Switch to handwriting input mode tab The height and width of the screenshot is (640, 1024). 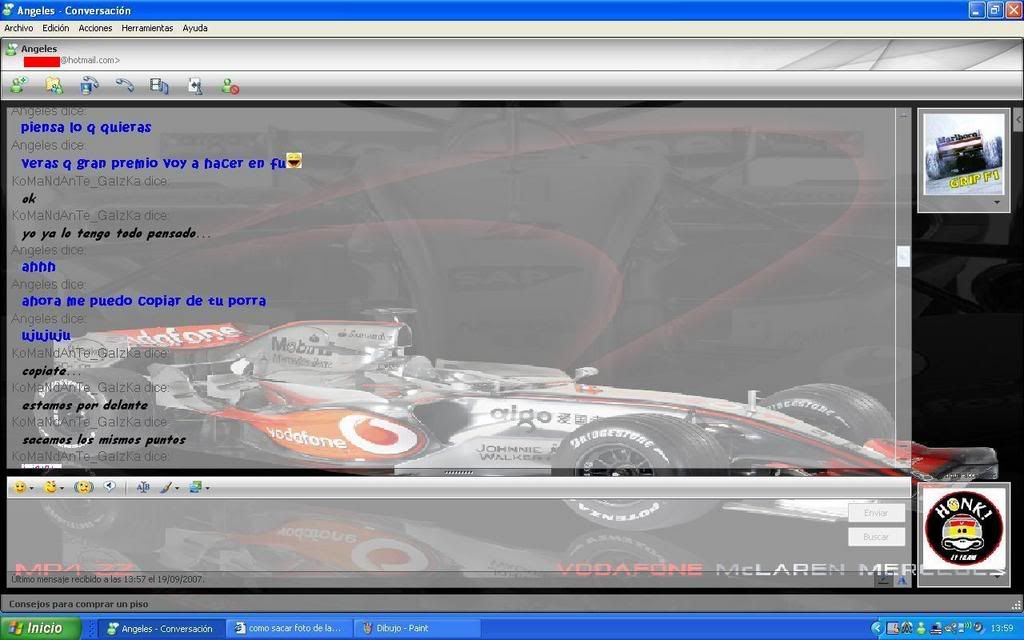(x=884, y=579)
